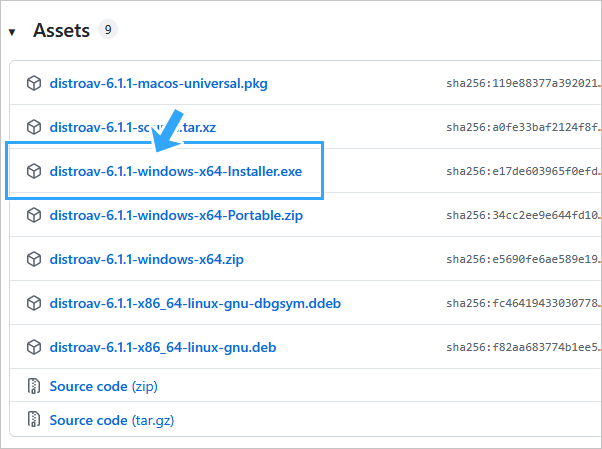Click the file icon beside Source code (zip)
The image size is (602, 449).
pyautogui.click(x=34, y=386)
